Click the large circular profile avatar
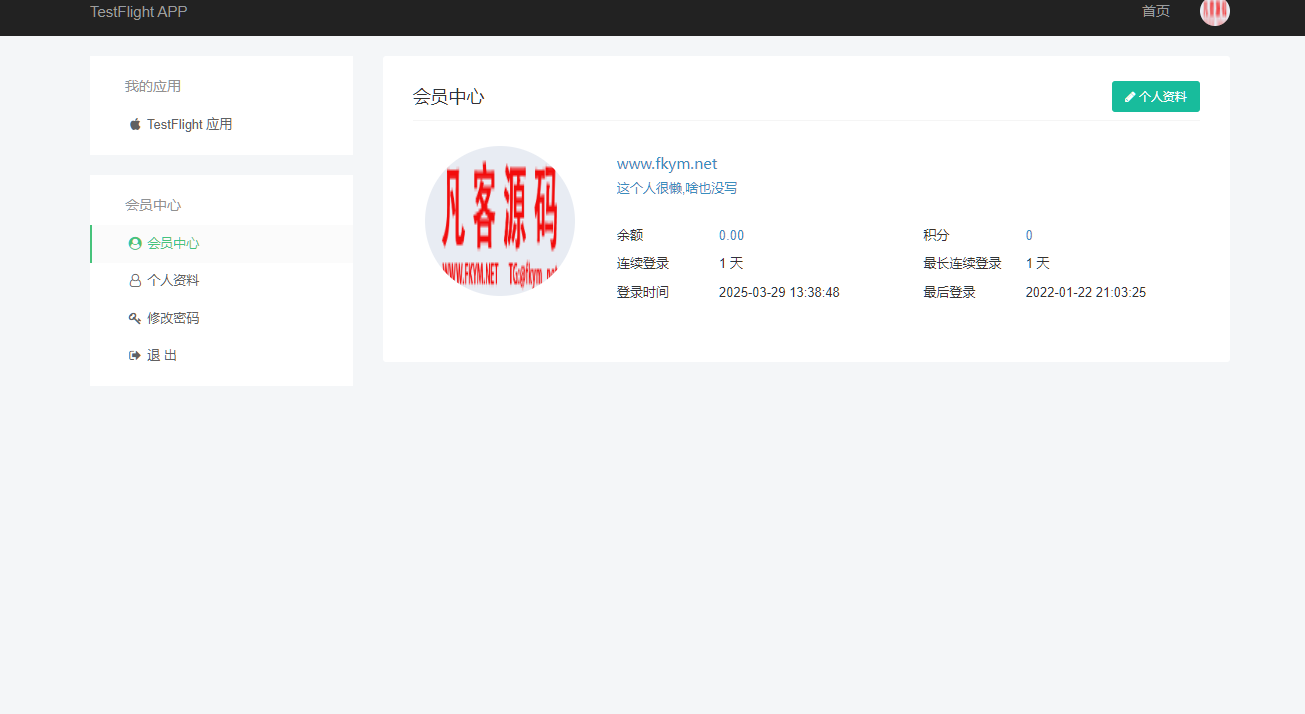Screen dimensions: 1305x714 (500, 221)
